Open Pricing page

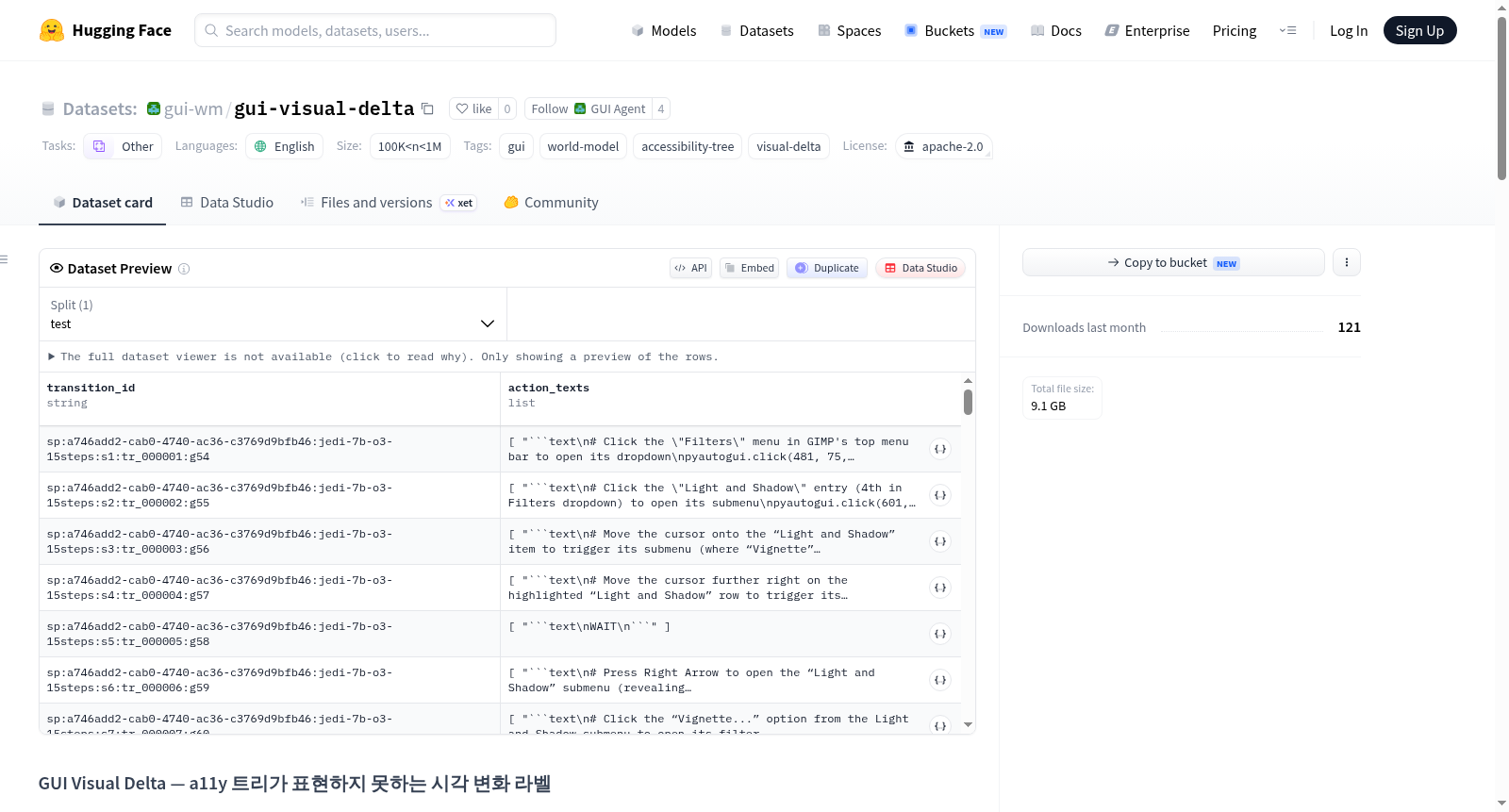[x=1235, y=30]
